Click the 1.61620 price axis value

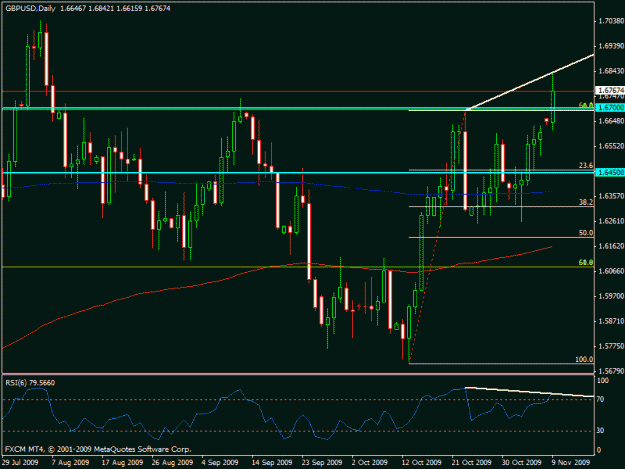coord(611,246)
